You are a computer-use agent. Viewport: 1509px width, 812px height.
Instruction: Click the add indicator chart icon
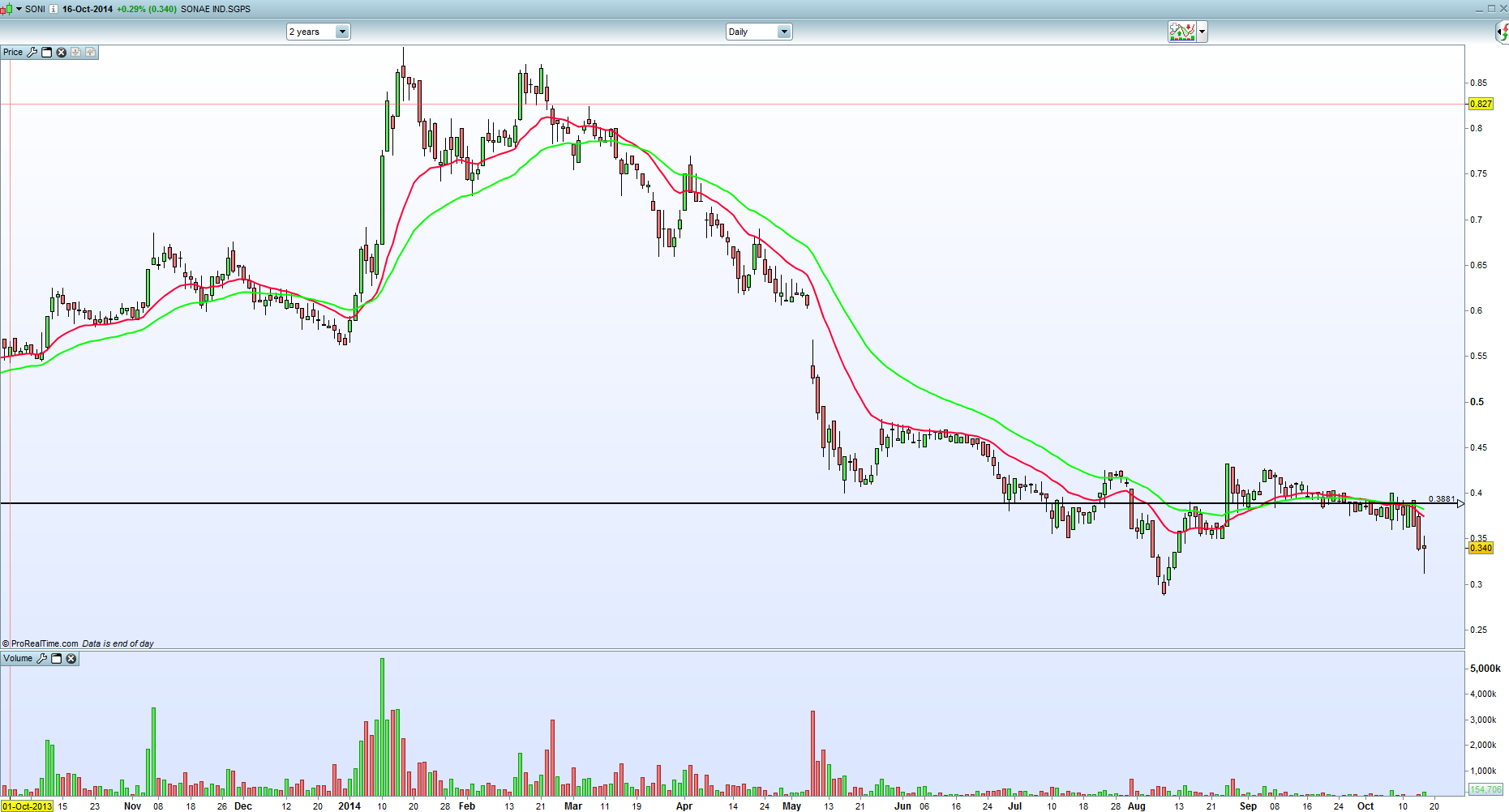1182,32
